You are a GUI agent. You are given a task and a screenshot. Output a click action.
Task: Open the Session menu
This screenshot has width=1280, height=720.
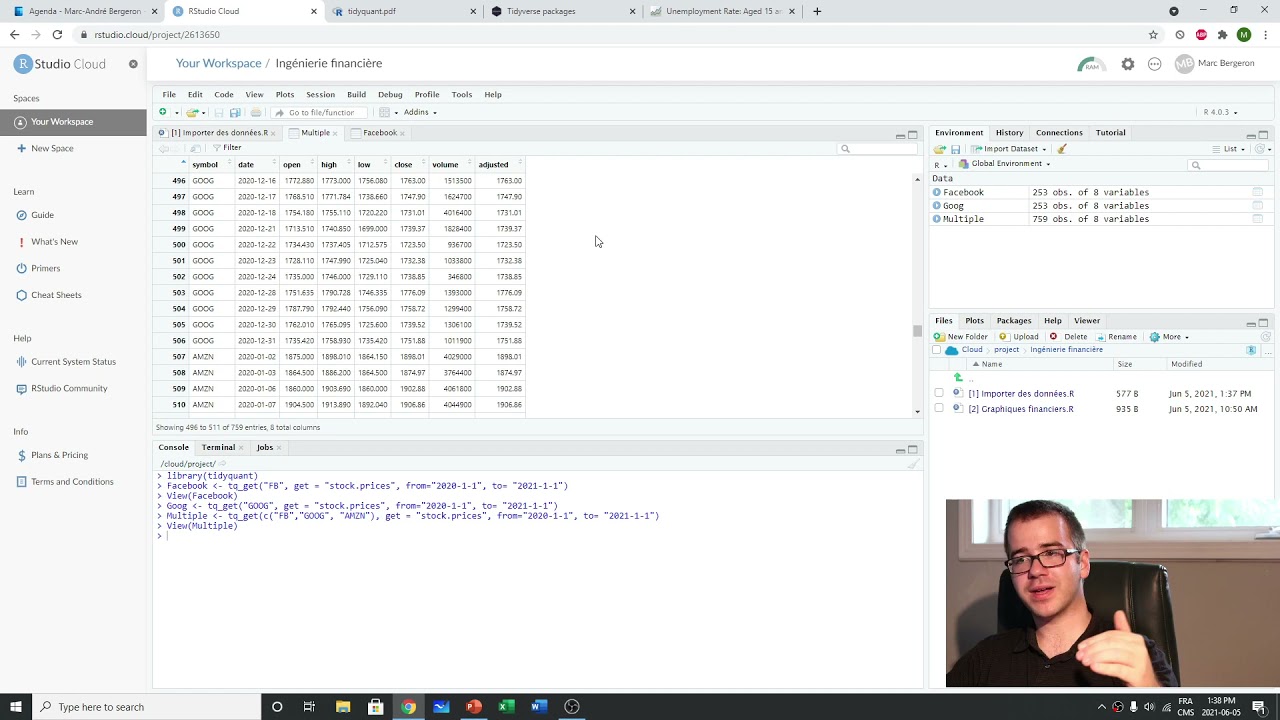pos(320,94)
